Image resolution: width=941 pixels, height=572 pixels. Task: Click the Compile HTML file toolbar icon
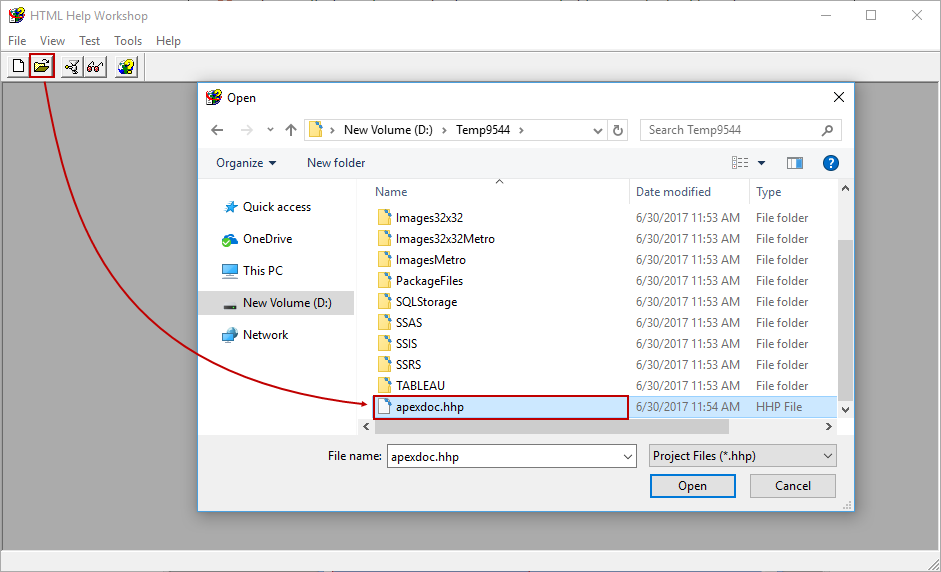tap(71, 66)
